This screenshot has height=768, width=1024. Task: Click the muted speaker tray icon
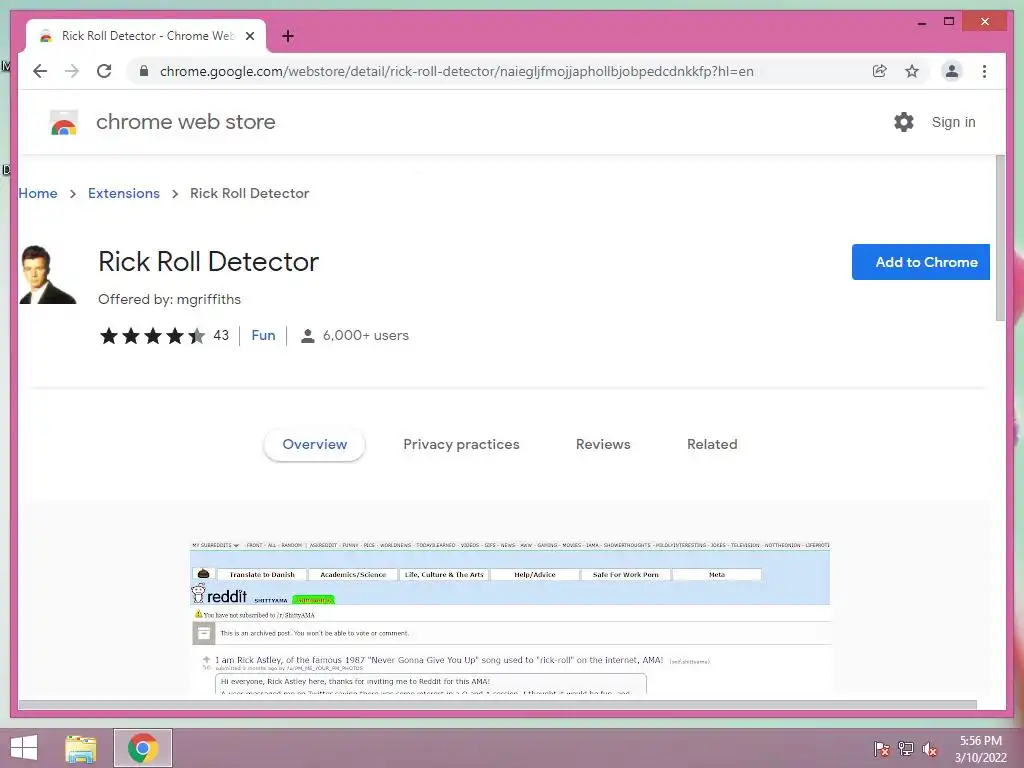(x=930, y=749)
